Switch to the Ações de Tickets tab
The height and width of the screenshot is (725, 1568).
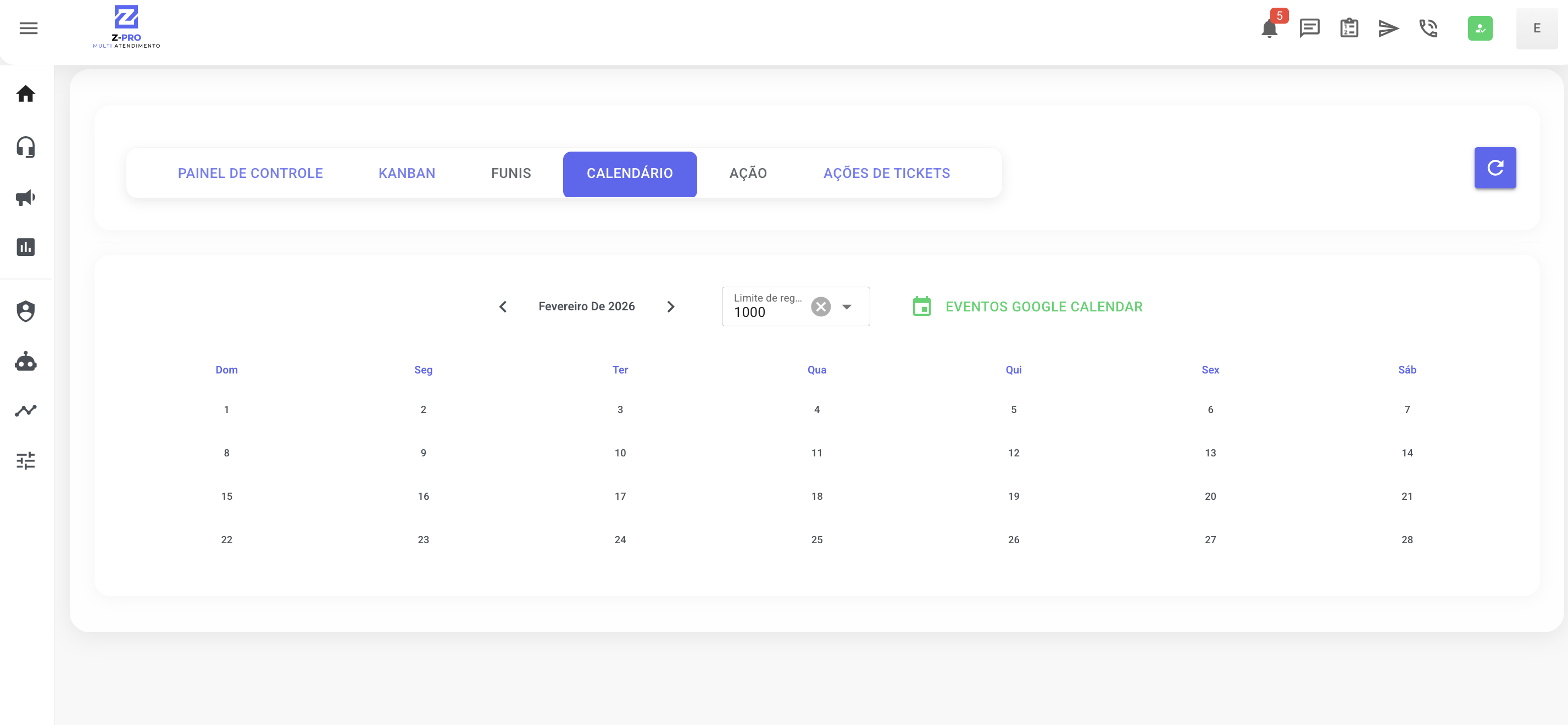[x=886, y=174]
